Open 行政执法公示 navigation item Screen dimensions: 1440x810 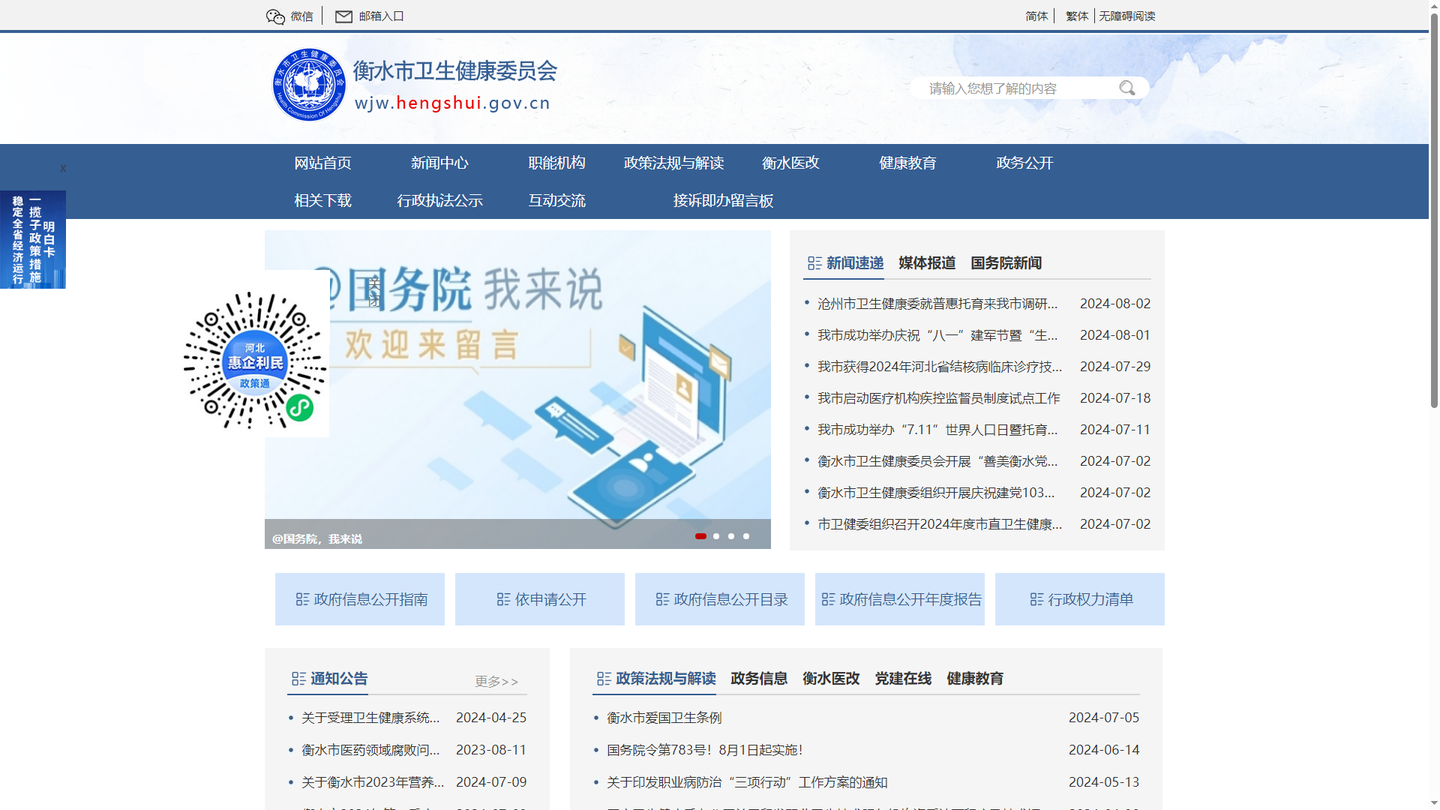pyautogui.click(x=440, y=200)
